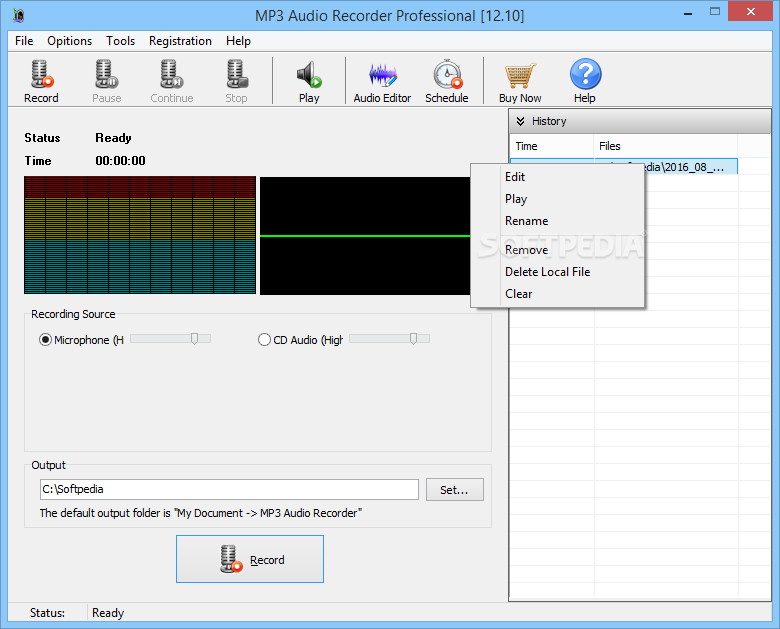The width and height of the screenshot is (780, 629).
Task: Choose Play in the context menu
Action: [557, 199]
